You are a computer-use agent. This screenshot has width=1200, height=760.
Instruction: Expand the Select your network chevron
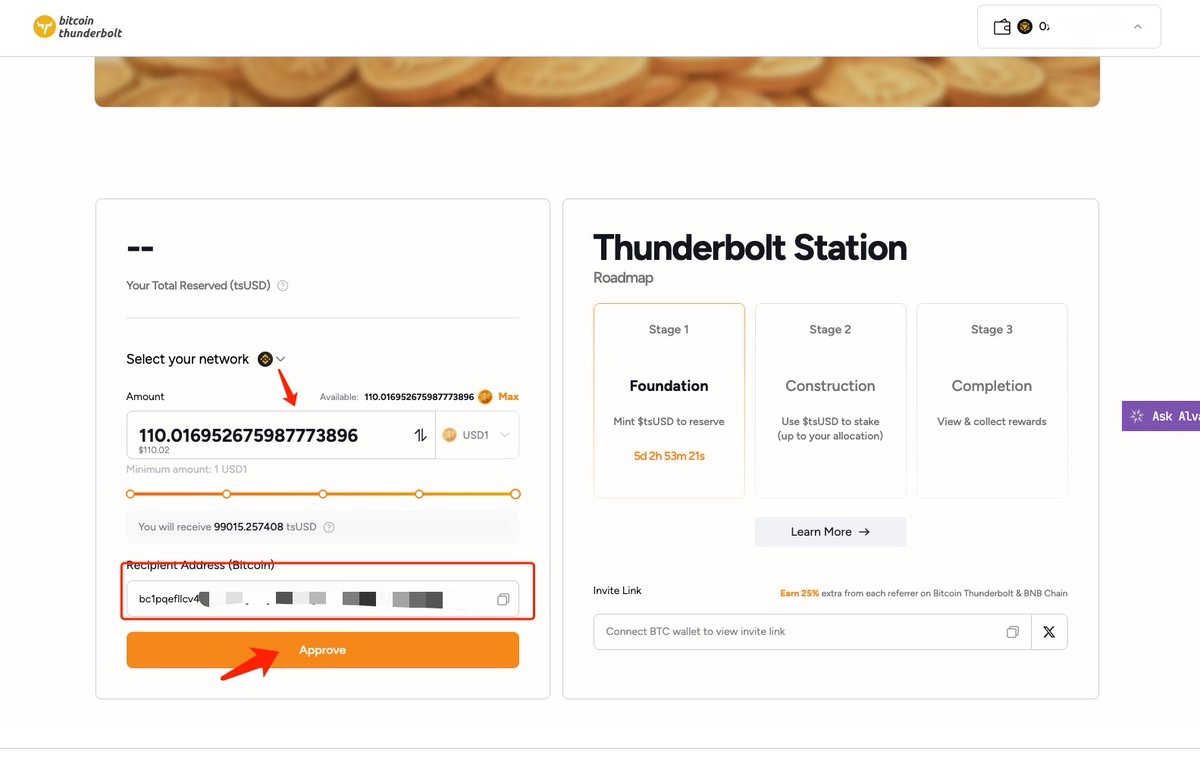click(x=281, y=359)
